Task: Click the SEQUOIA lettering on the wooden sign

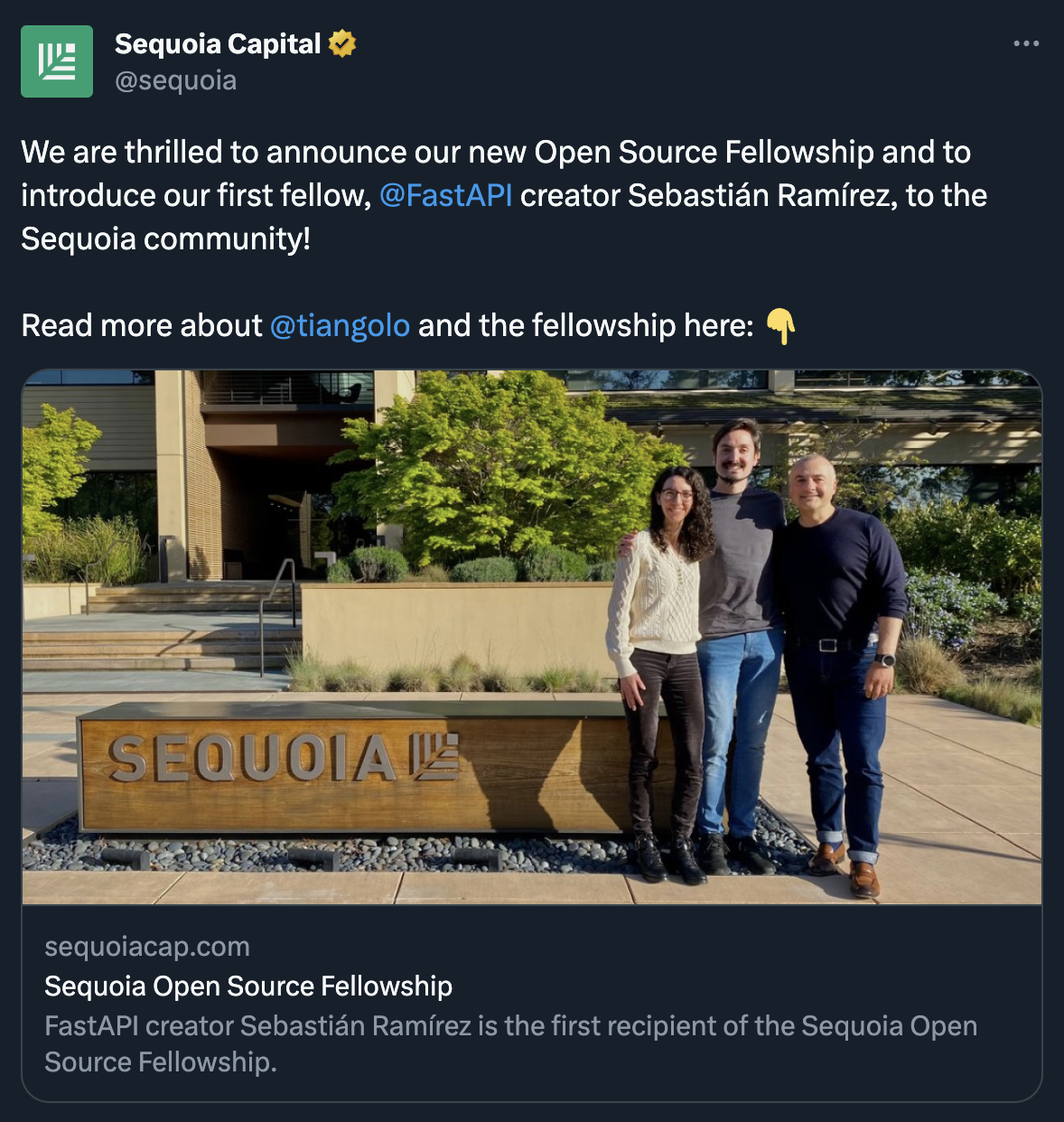Action: point(253,757)
